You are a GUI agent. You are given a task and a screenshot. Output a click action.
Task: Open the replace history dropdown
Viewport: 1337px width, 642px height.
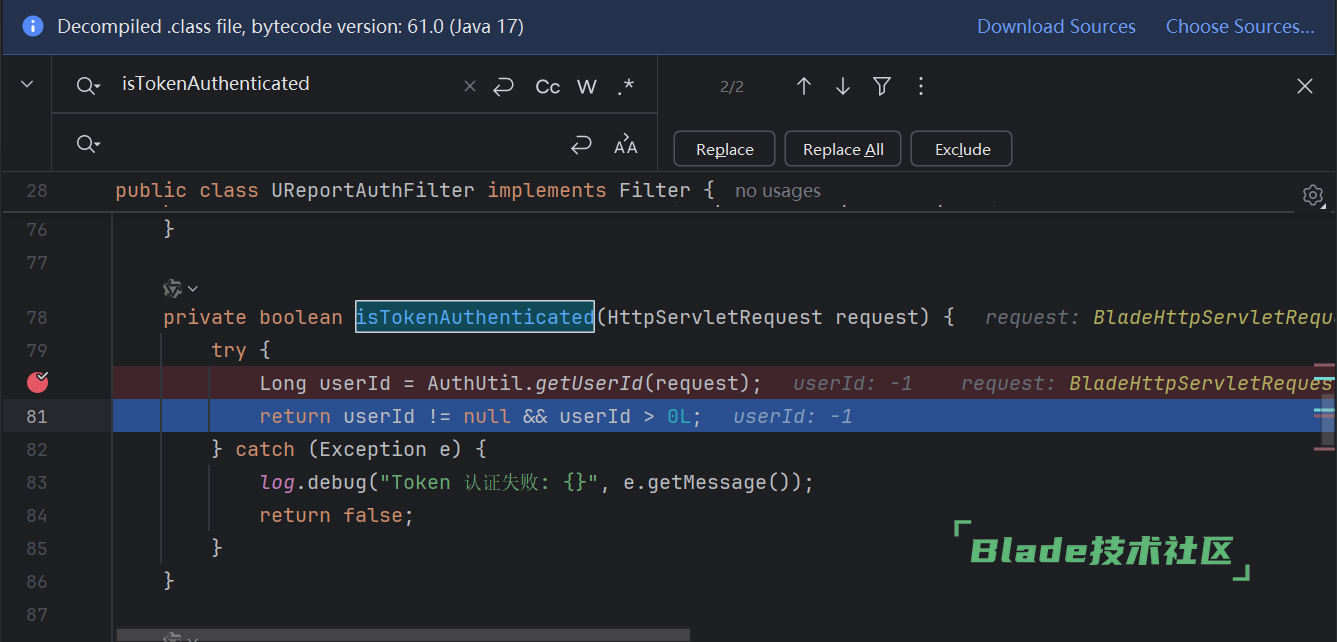point(88,145)
